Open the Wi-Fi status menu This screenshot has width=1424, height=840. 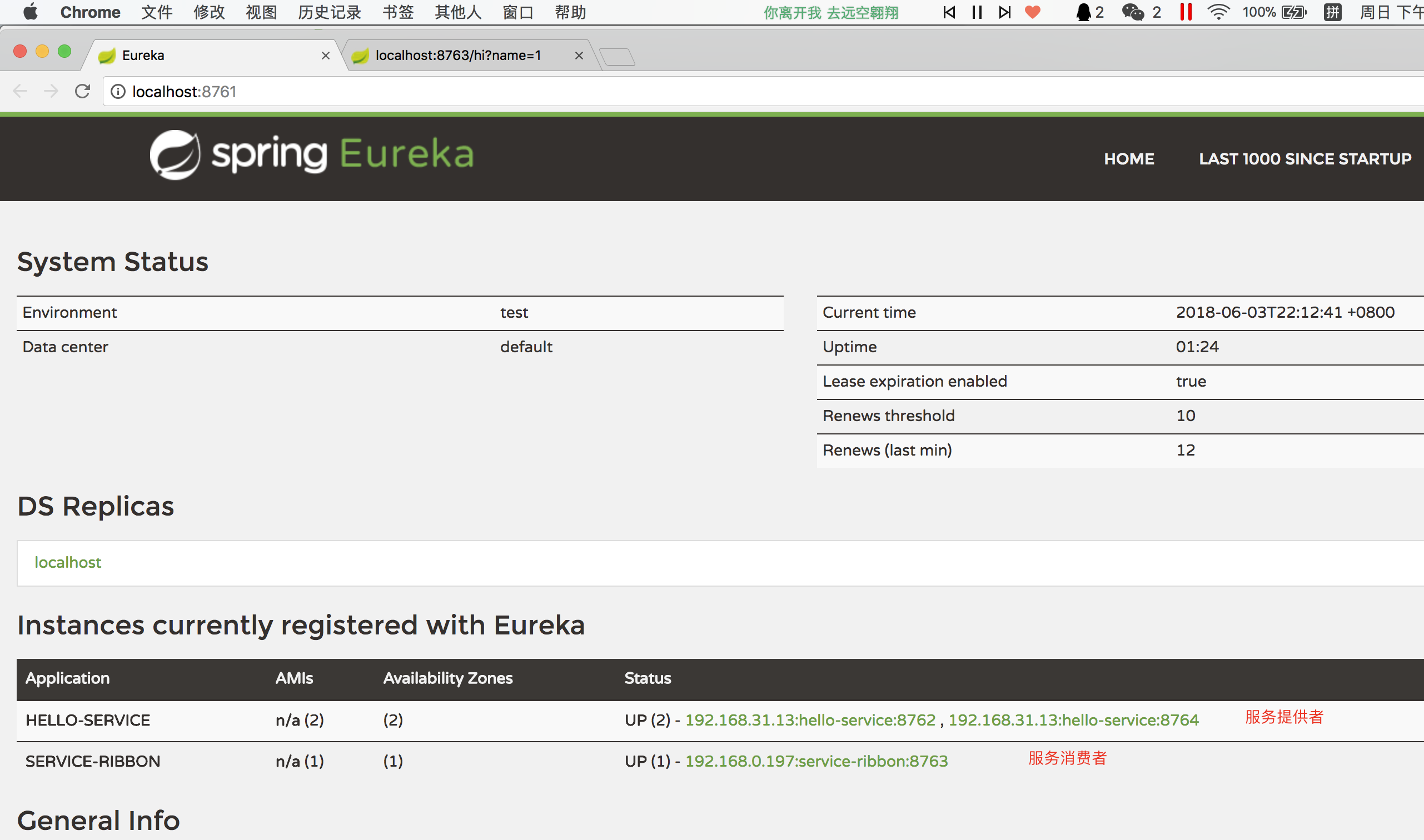pyautogui.click(x=1218, y=12)
